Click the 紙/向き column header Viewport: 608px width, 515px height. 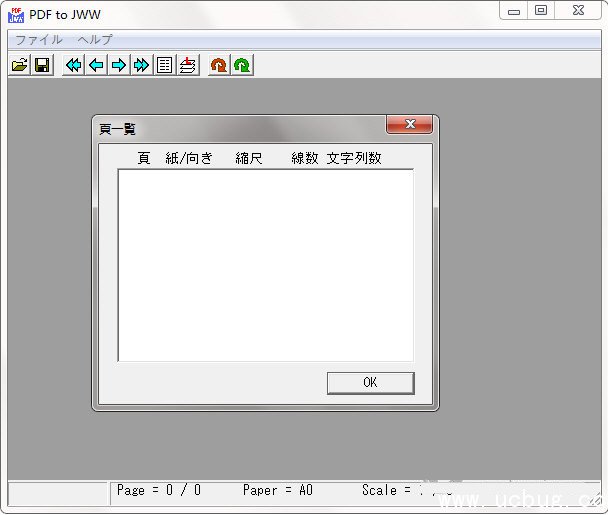pos(189,158)
